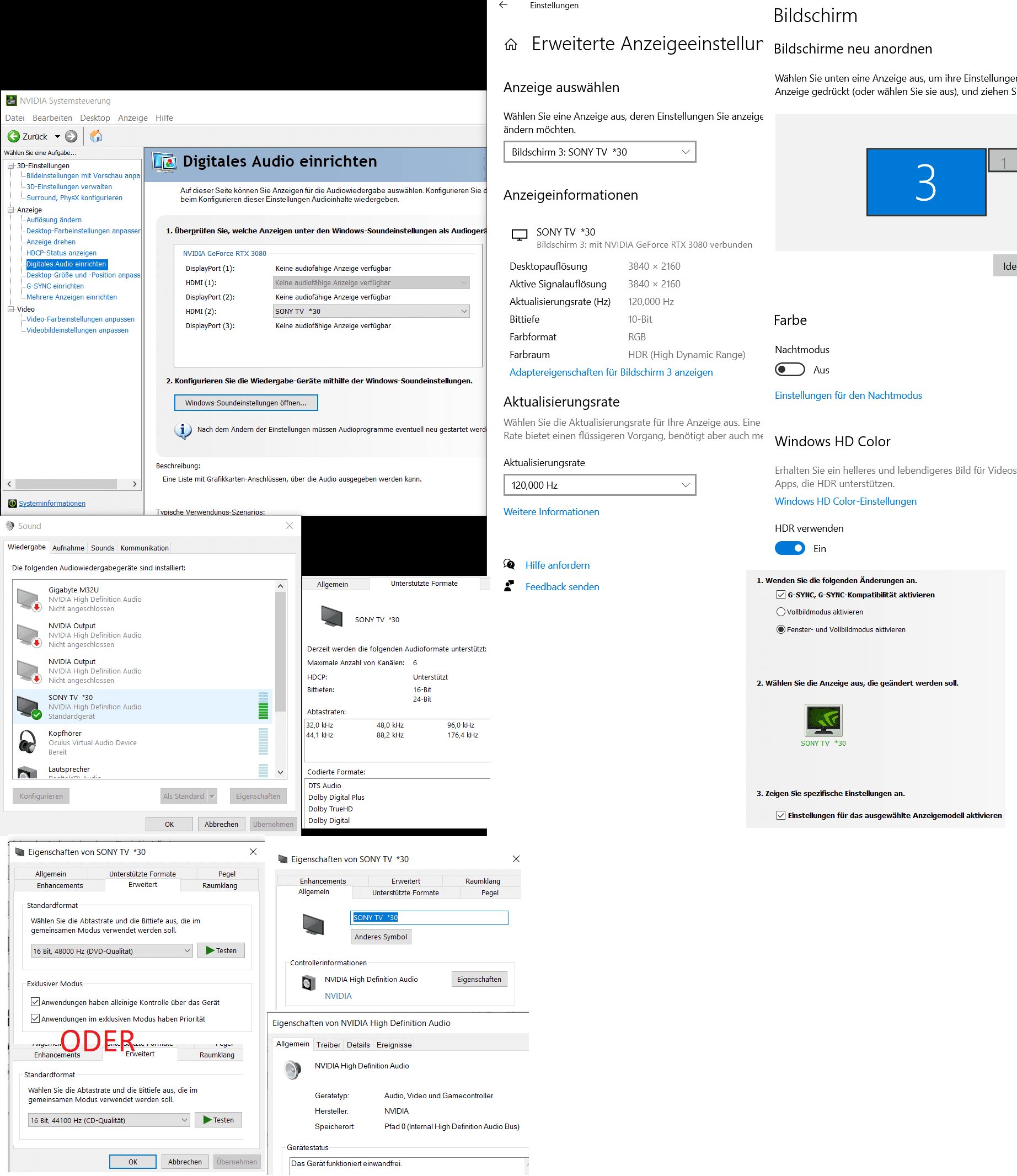Open the Als Standard dropdown arrow
1017x1176 pixels.
coord(212,797)
